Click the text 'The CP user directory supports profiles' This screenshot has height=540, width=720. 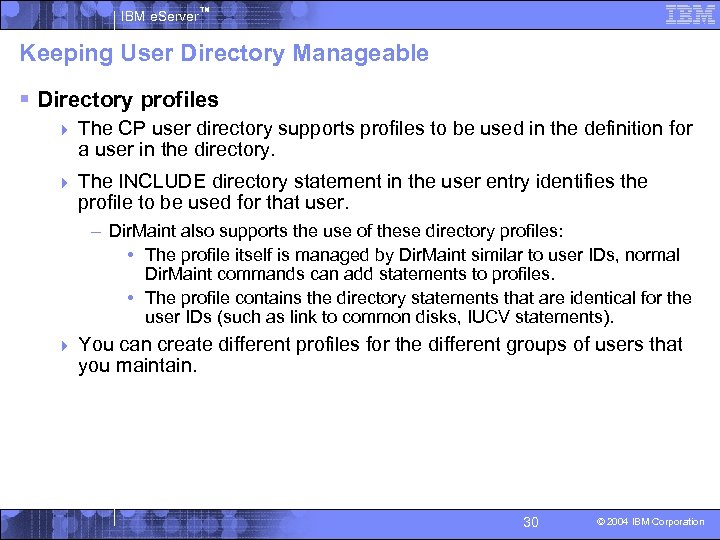point(251,129)
